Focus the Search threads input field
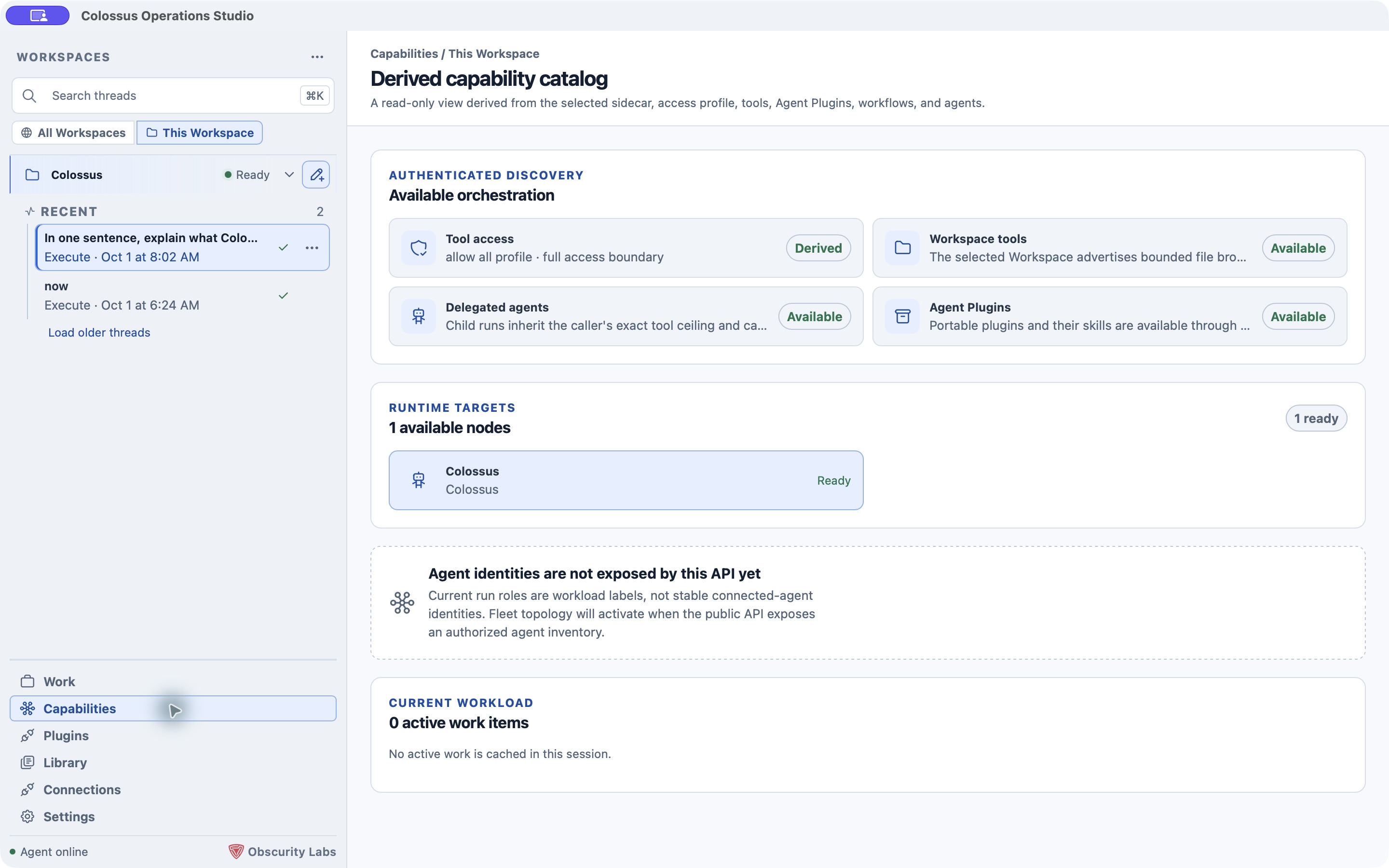Viewport: 1389px width, 868px height. point(172,95)
